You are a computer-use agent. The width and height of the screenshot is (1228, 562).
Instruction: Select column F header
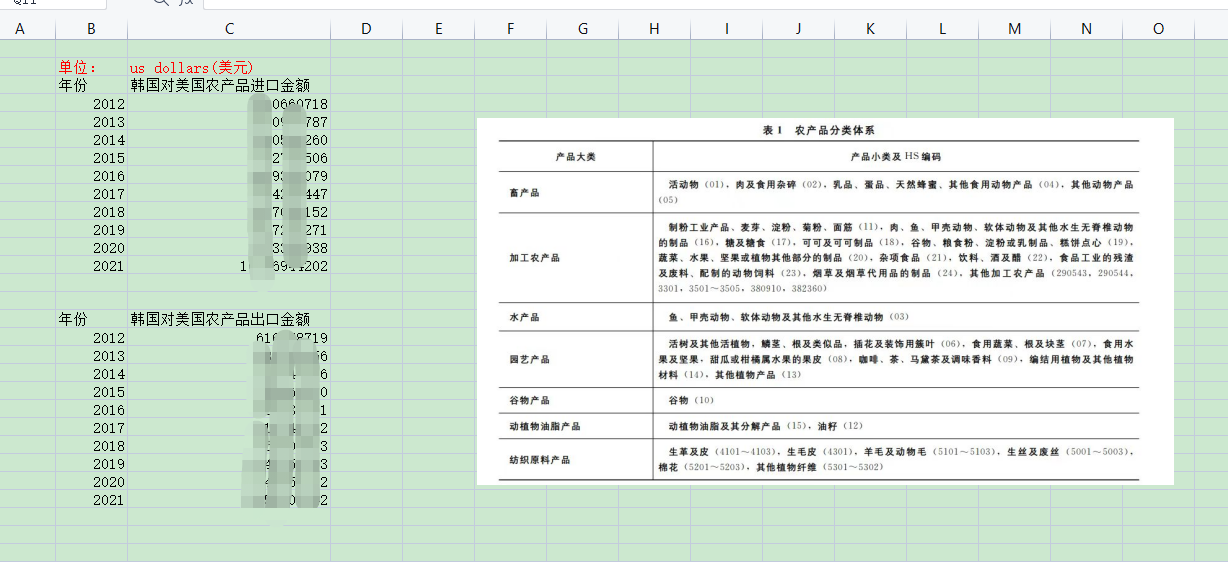pyautogui.click(x=510, y=29)
